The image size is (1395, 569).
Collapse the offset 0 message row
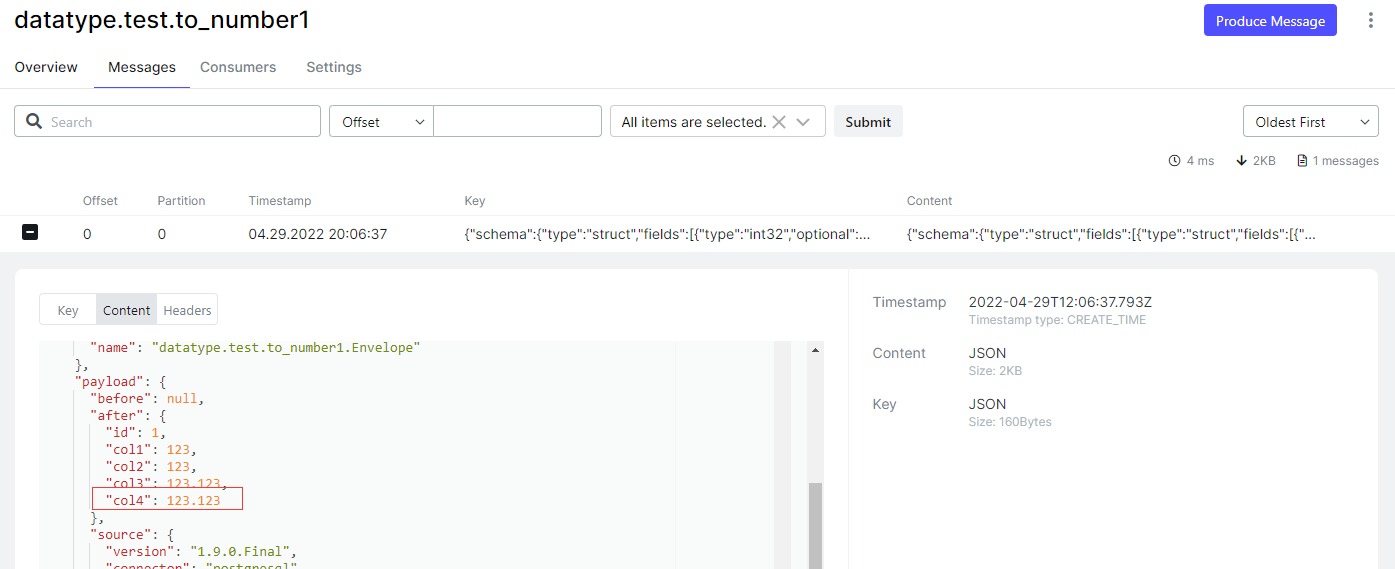pyautogui.click(x=30, y=233)
